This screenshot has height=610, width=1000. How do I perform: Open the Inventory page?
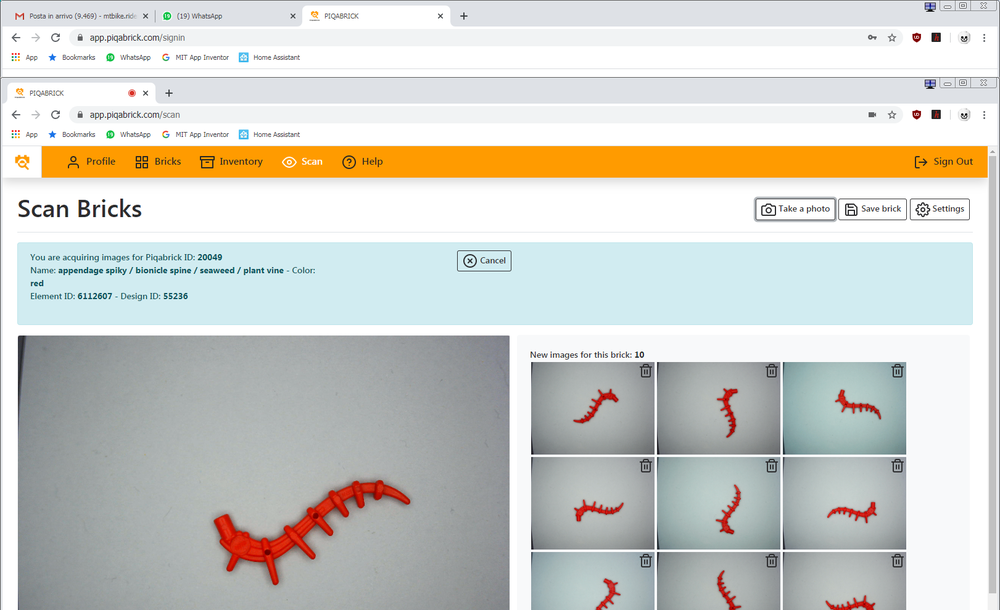click(x=231, y=162)
